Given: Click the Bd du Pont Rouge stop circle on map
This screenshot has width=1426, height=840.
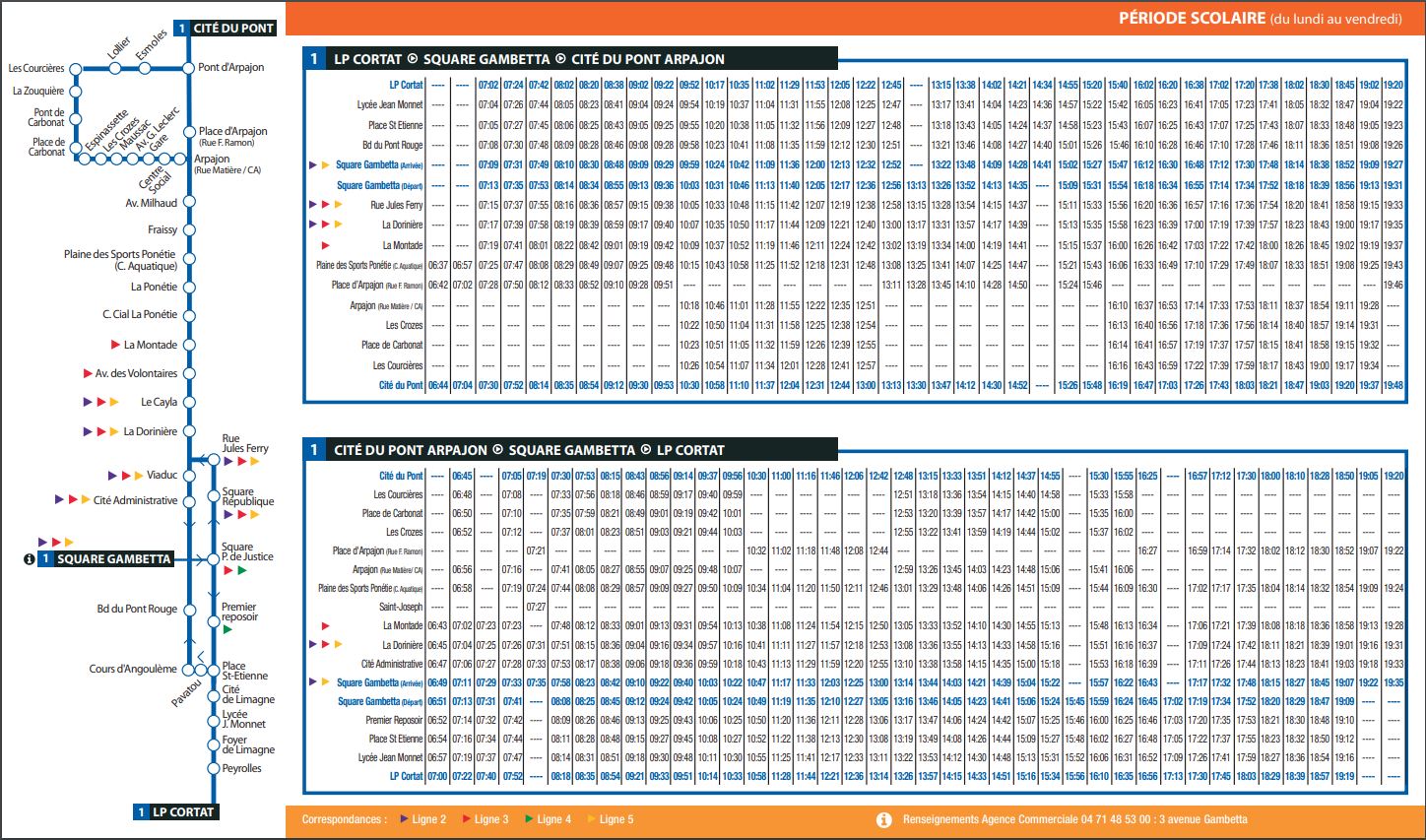Looking at the screenshot, I should (x=189, y=610).
